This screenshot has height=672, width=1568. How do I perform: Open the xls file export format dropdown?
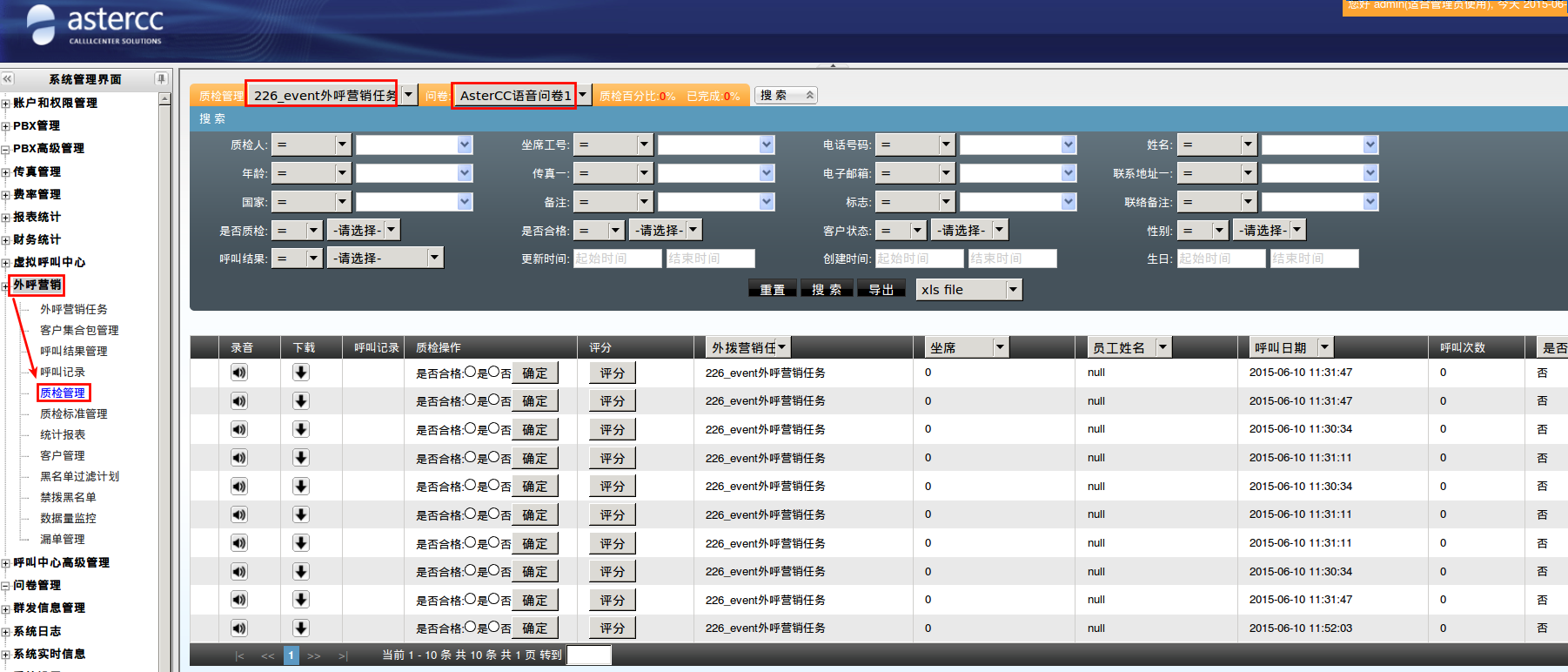(x=1013, y=290)
